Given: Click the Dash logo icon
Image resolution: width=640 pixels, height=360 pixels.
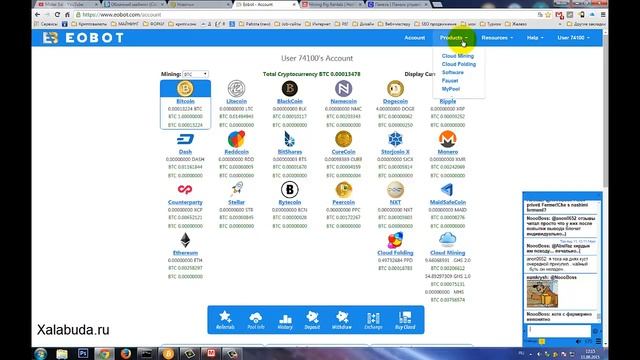Looking at the screenshot, I should click(x=185, y=139).
